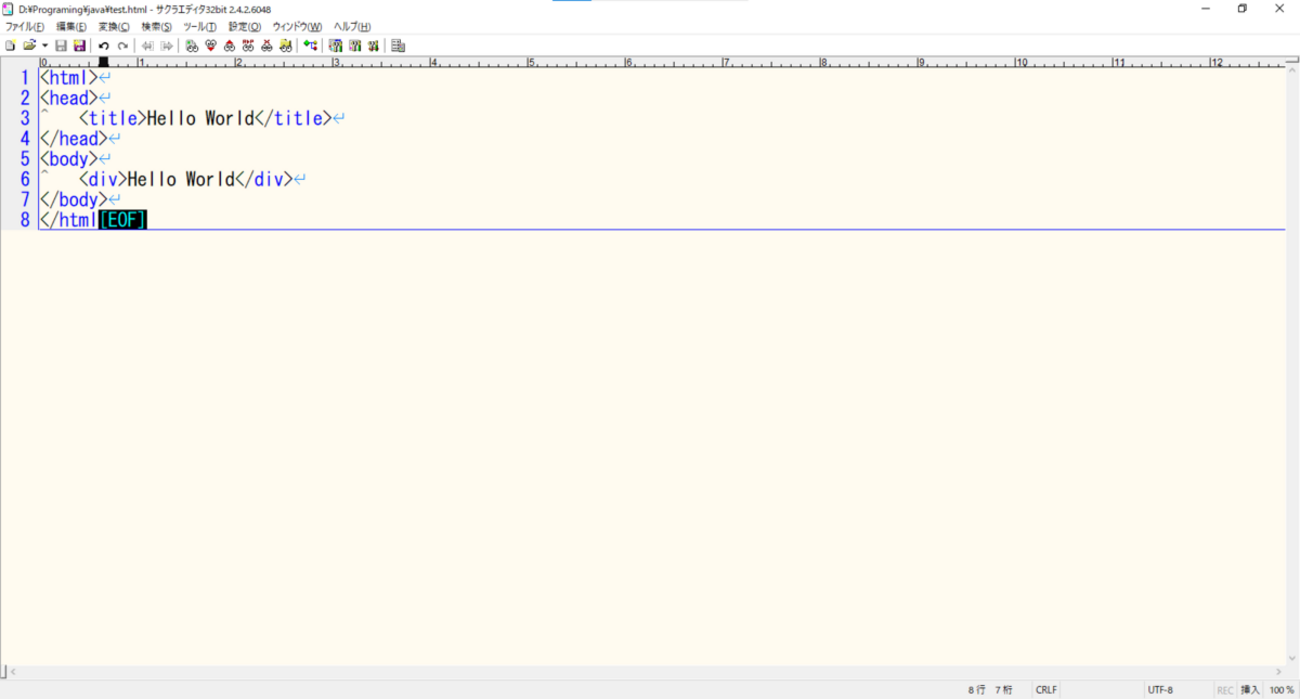Open the ヘルプ(H) menu
The image size is (1300, 699).
(x=352, y=27)
